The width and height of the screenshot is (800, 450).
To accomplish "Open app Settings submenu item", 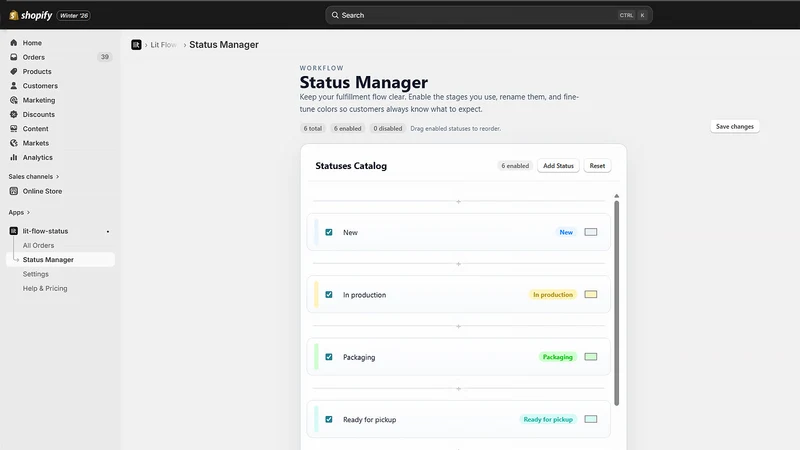I will (36, 274).
